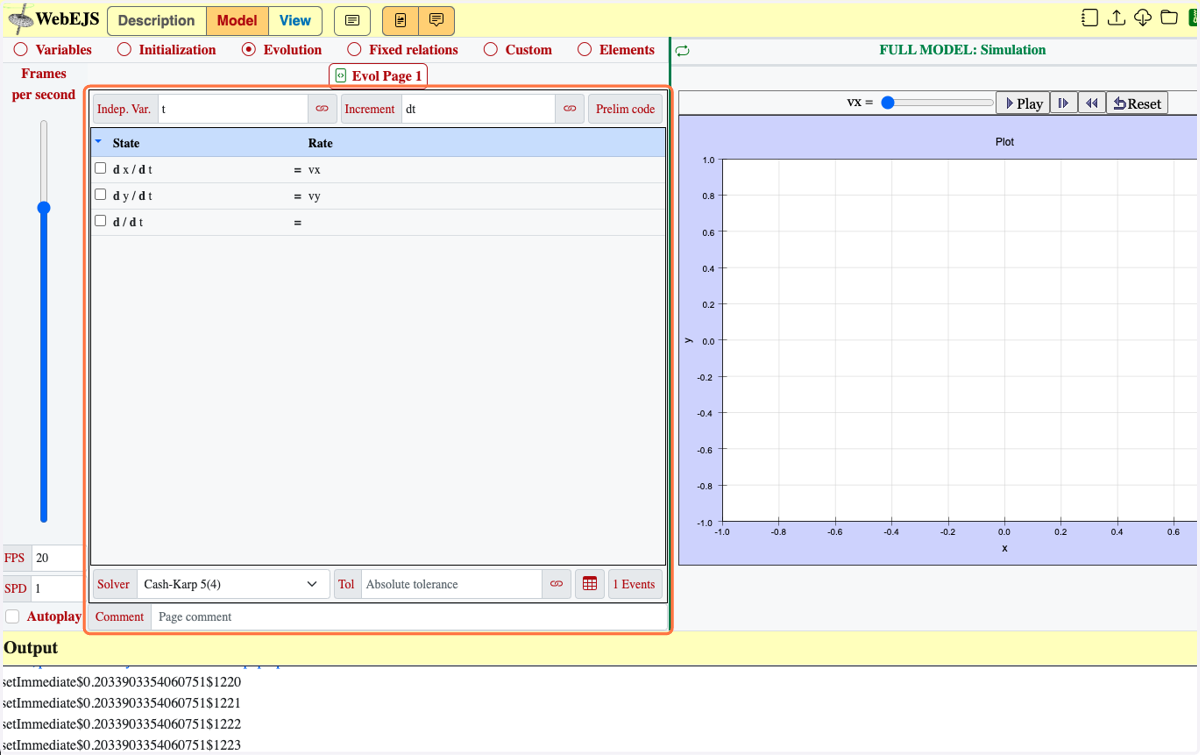Select the Evolution radio button
This screenshot has height=755, width=1200.
[249, 49]
